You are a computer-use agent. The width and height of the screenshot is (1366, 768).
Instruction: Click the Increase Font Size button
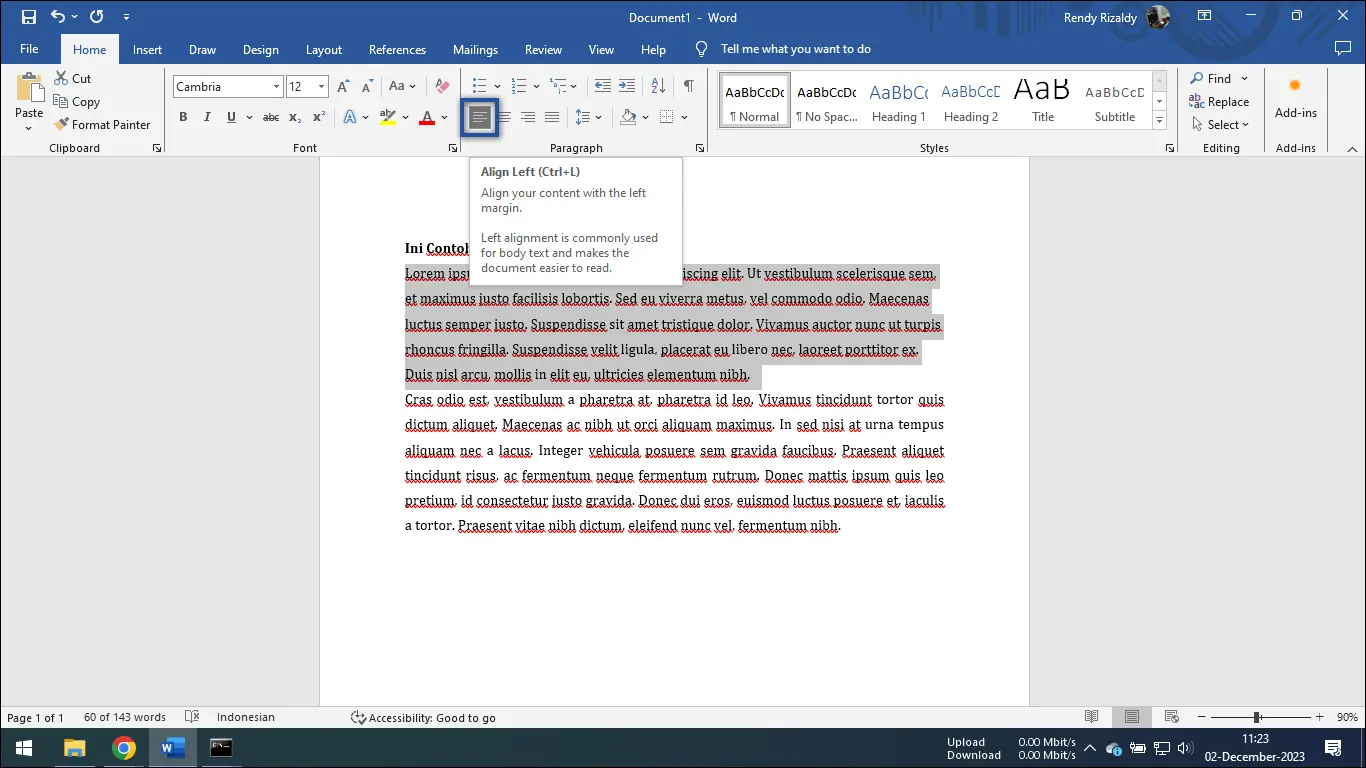coord(342,86)
